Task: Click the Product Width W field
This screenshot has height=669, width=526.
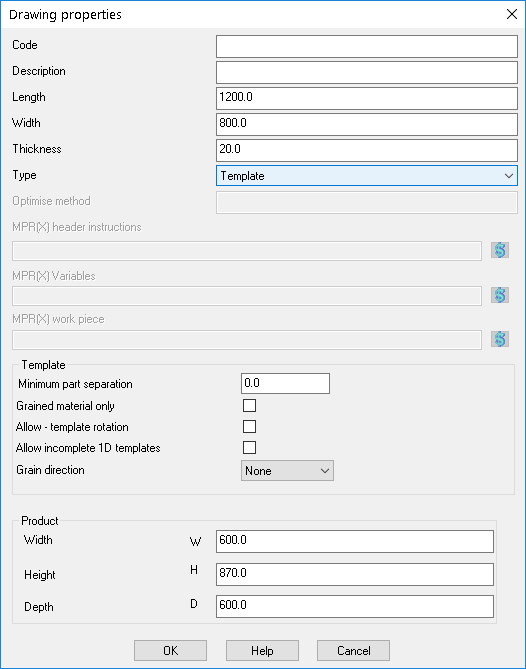Action: 355,541
